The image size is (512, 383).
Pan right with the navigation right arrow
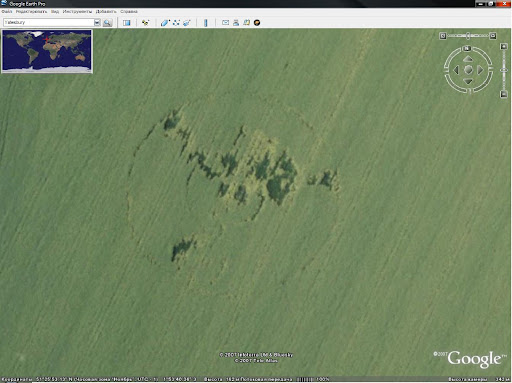pos(480,70)
